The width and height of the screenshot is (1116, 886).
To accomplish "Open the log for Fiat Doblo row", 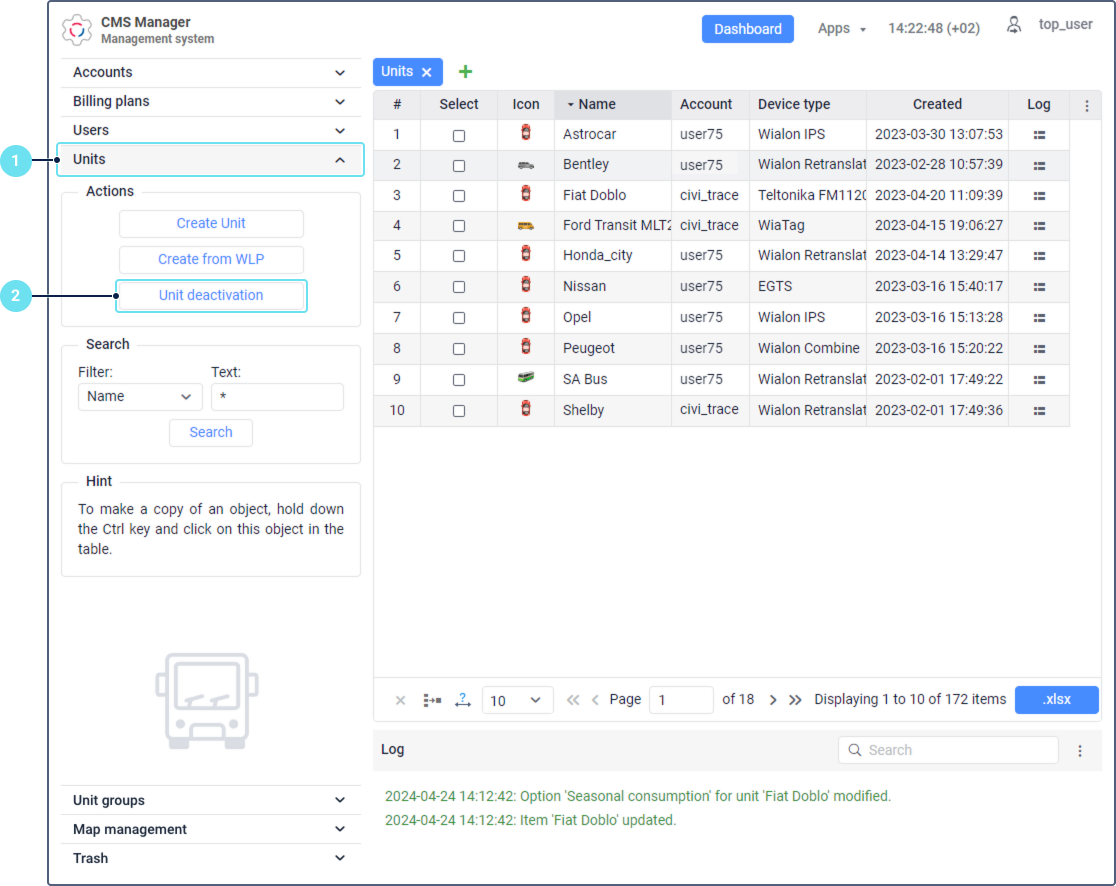I will click(1039, 196).
